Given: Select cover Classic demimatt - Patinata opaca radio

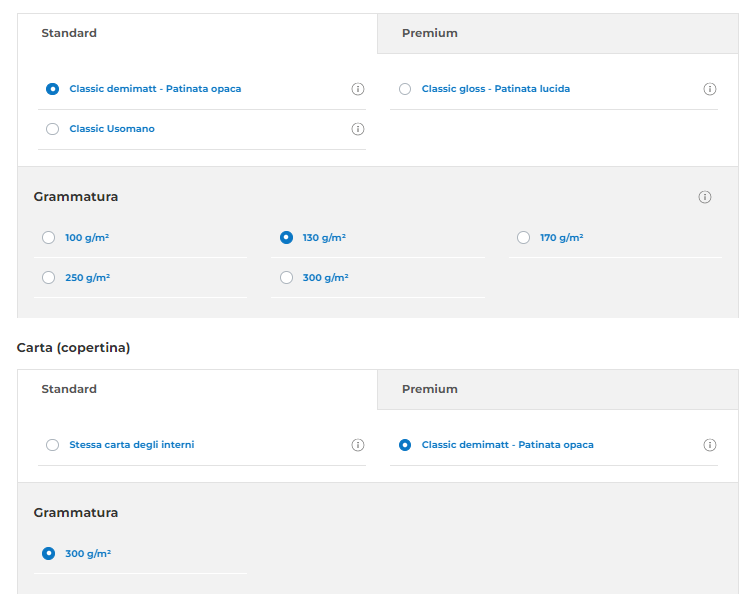Looking at the screenshot, I should coord(405,445).
